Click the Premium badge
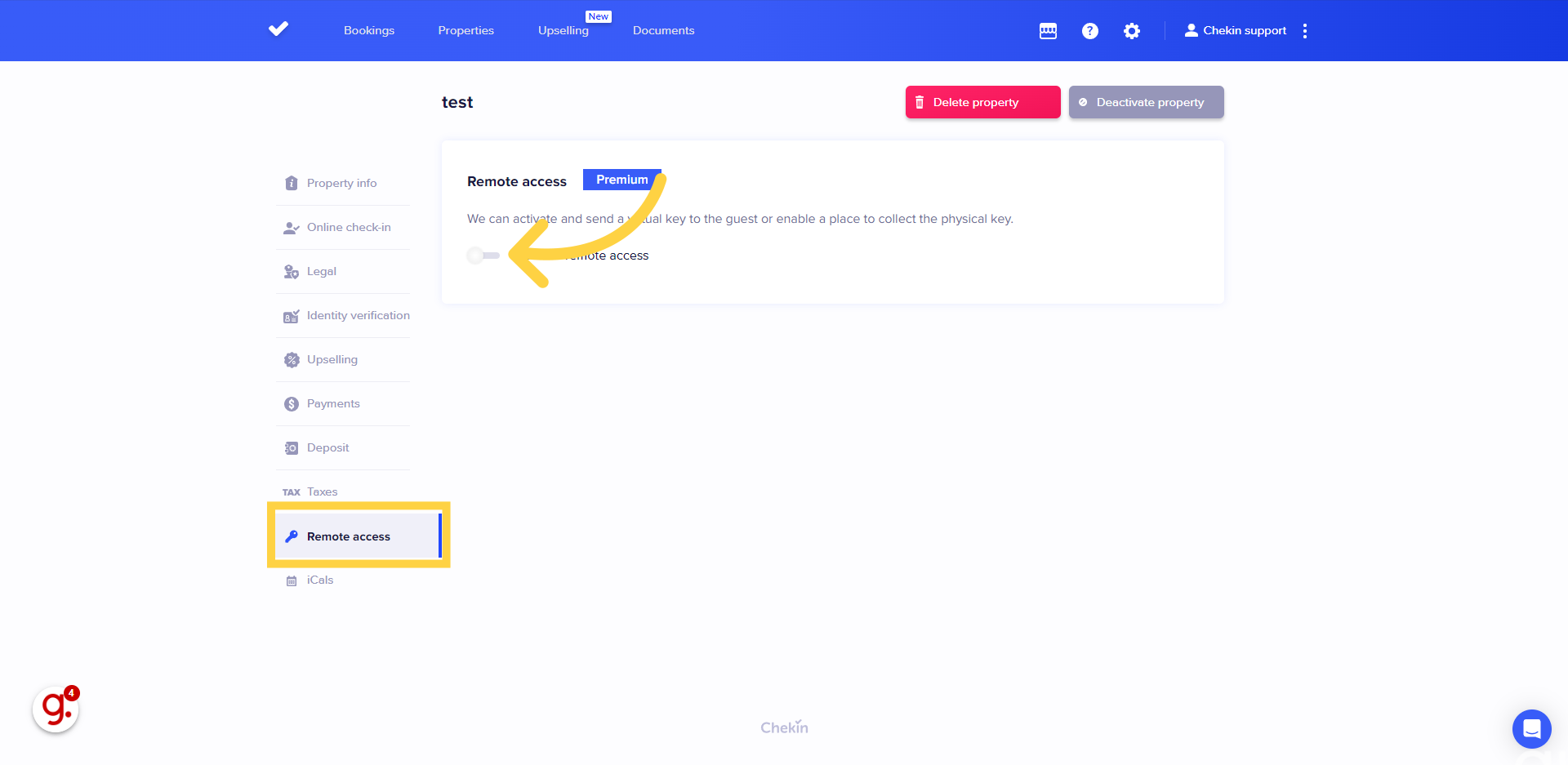 click(x=621, y=180)
